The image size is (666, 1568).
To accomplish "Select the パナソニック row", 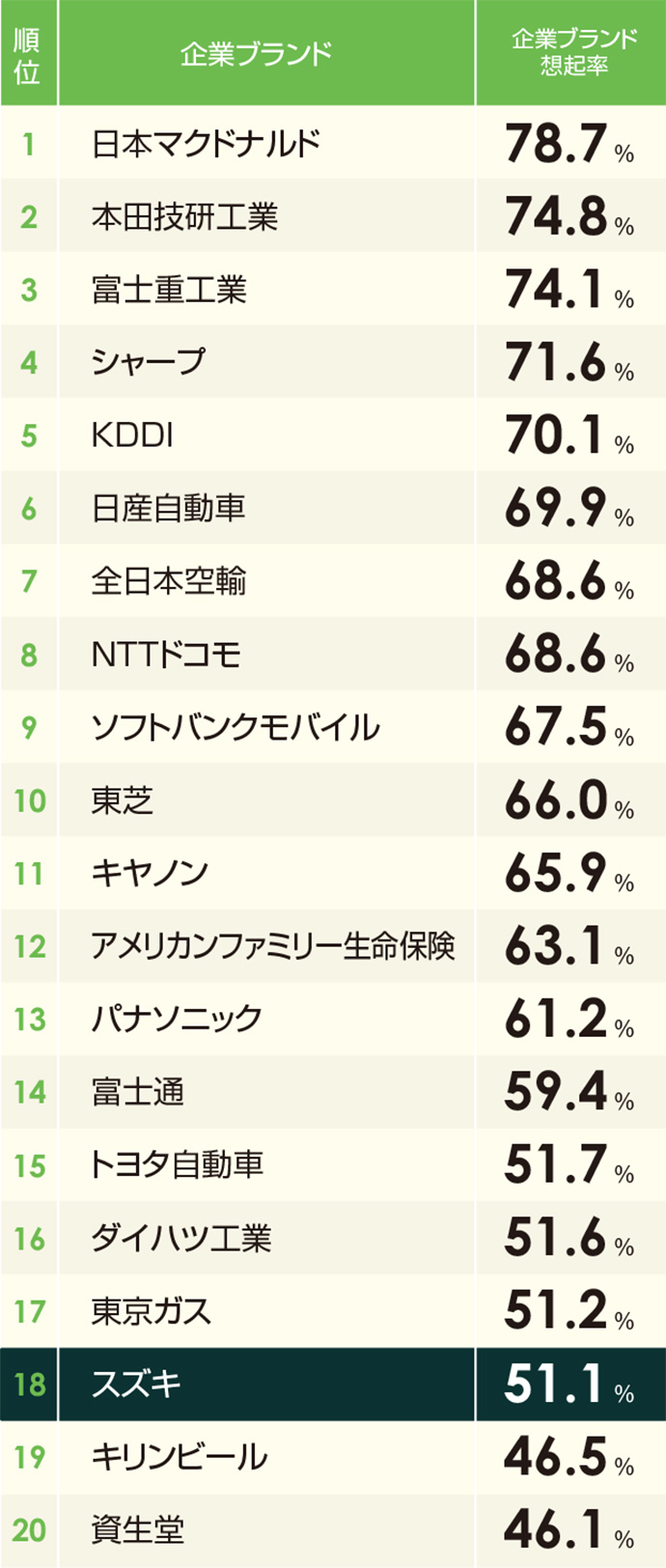I will (333, 1019).
